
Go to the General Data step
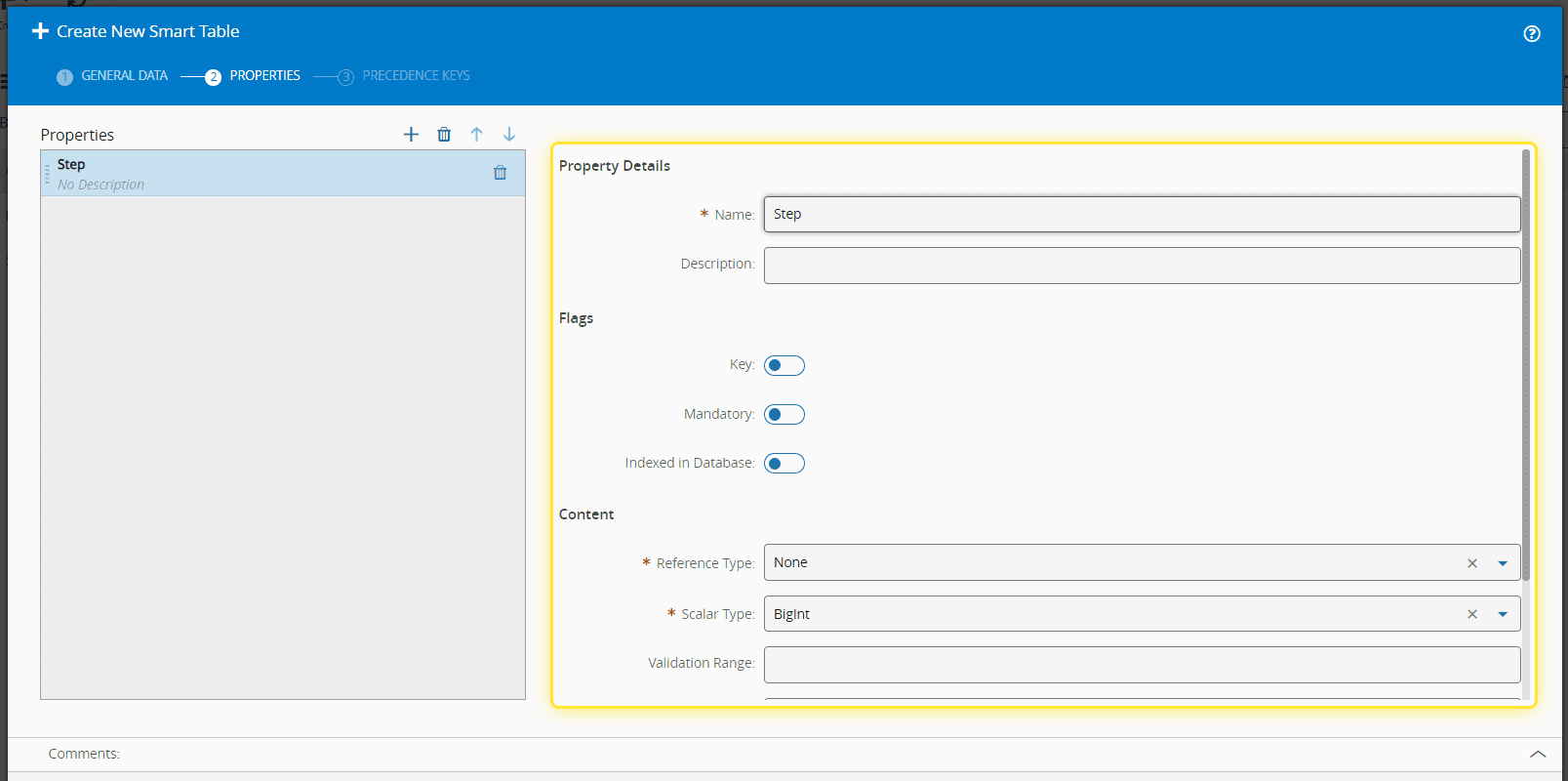coord(124,76)
